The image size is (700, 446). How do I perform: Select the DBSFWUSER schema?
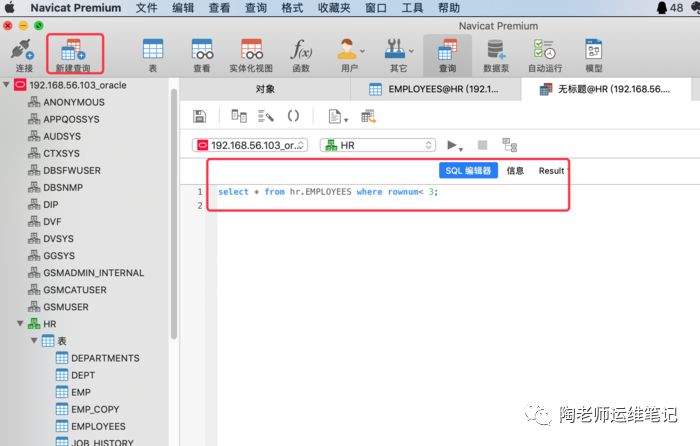72,171
